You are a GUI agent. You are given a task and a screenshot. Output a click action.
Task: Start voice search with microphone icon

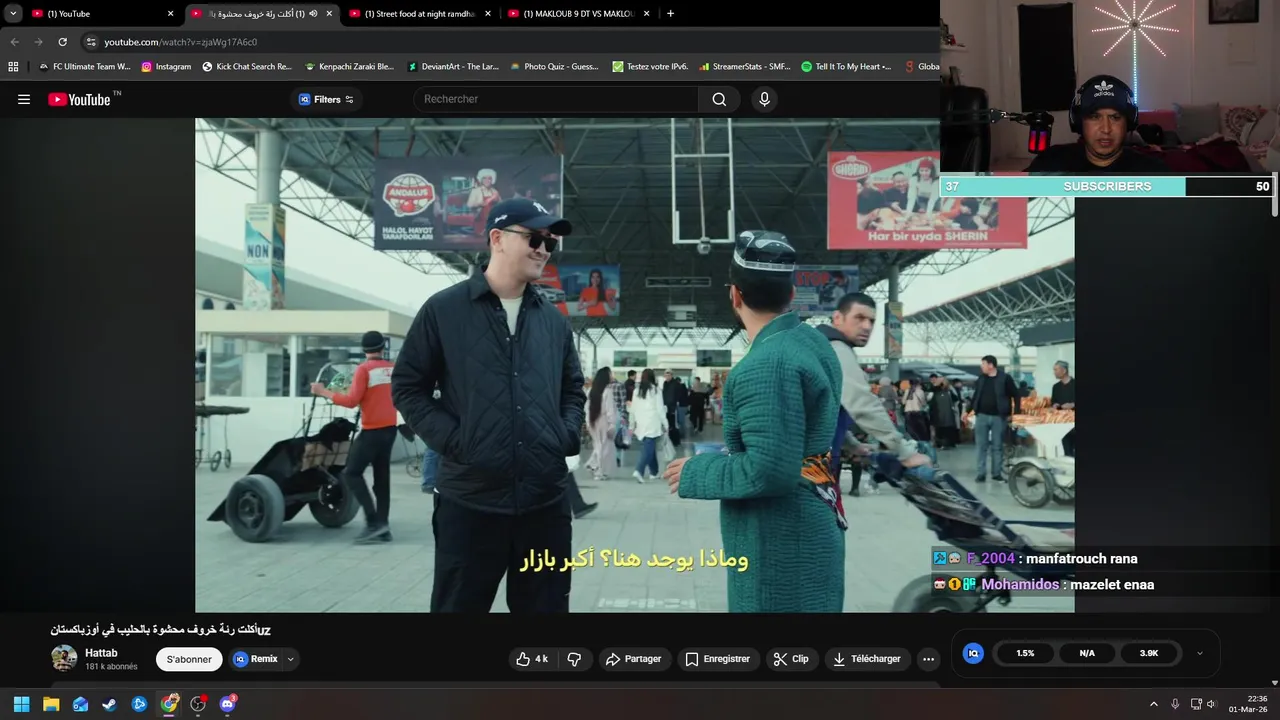point(764,99)
